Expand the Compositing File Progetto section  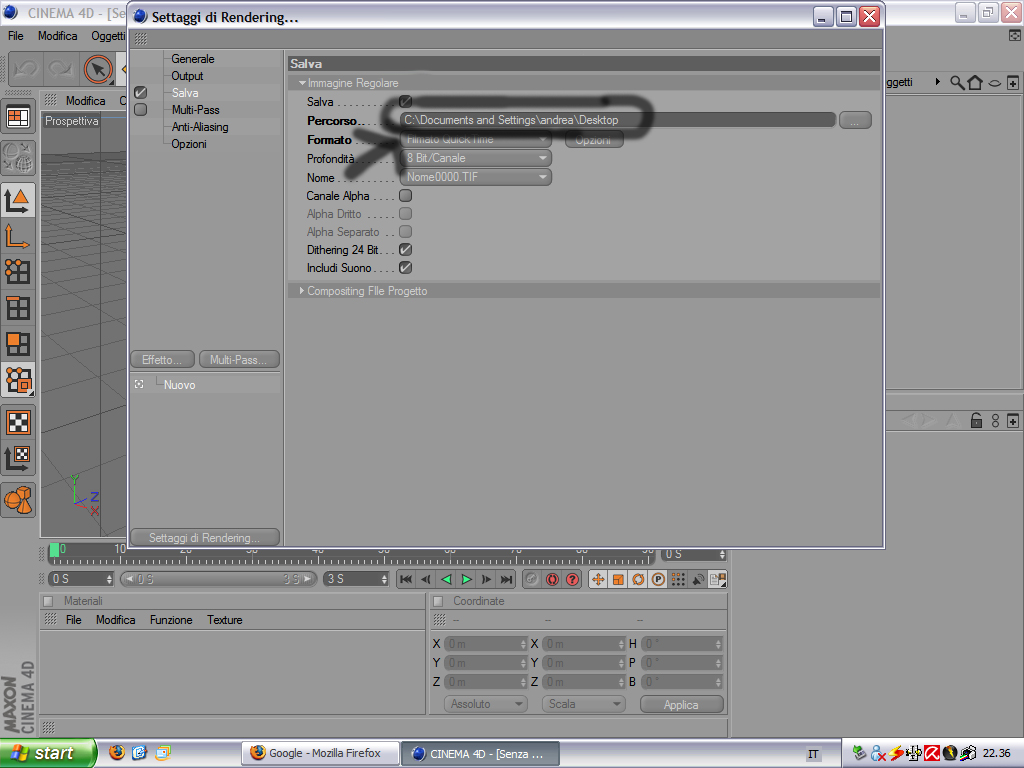pos(302,291)
